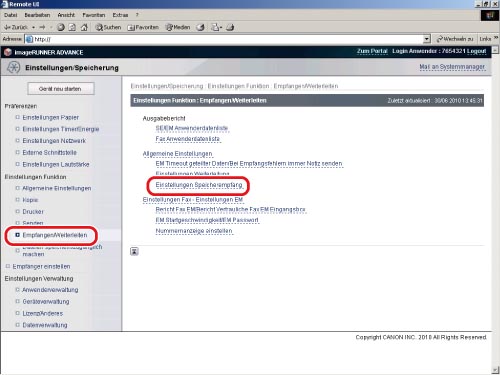Open Nummernanzeige einstellen link
500x375 pixels.
click(194, 231)
